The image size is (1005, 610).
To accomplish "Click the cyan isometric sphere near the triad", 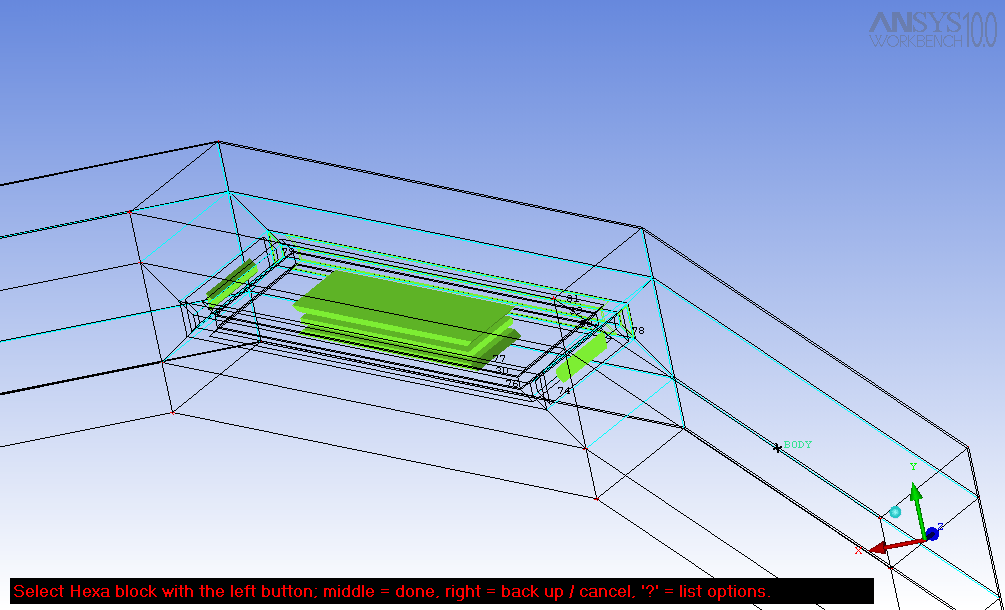I will click(895, 512).
